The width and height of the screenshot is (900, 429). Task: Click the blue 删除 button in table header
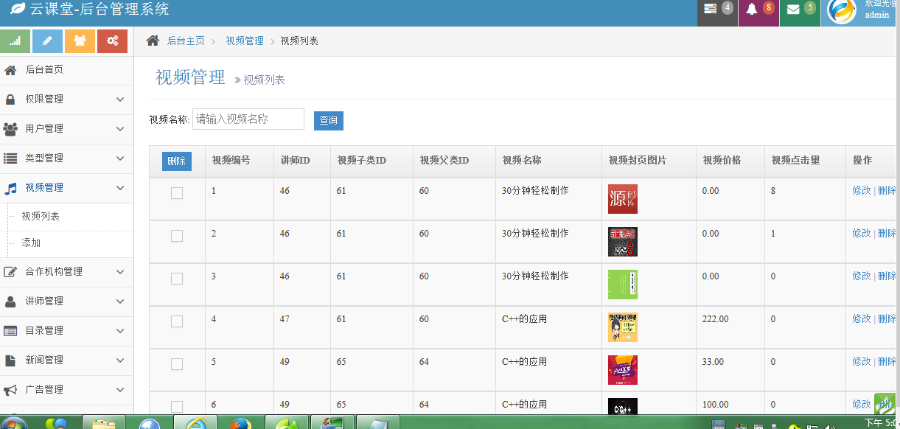tap(177, 161)
